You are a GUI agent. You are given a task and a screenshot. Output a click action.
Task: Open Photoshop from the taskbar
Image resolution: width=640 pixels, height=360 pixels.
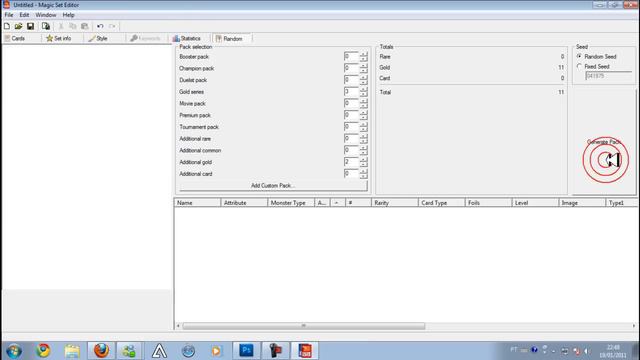coord(246,351)
